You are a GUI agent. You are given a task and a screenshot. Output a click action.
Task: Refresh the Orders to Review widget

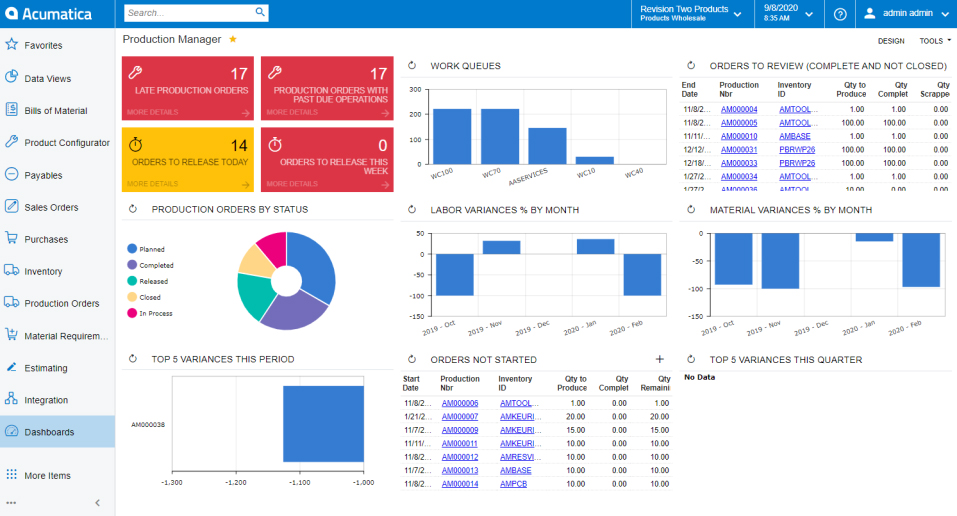click(691, 65)
